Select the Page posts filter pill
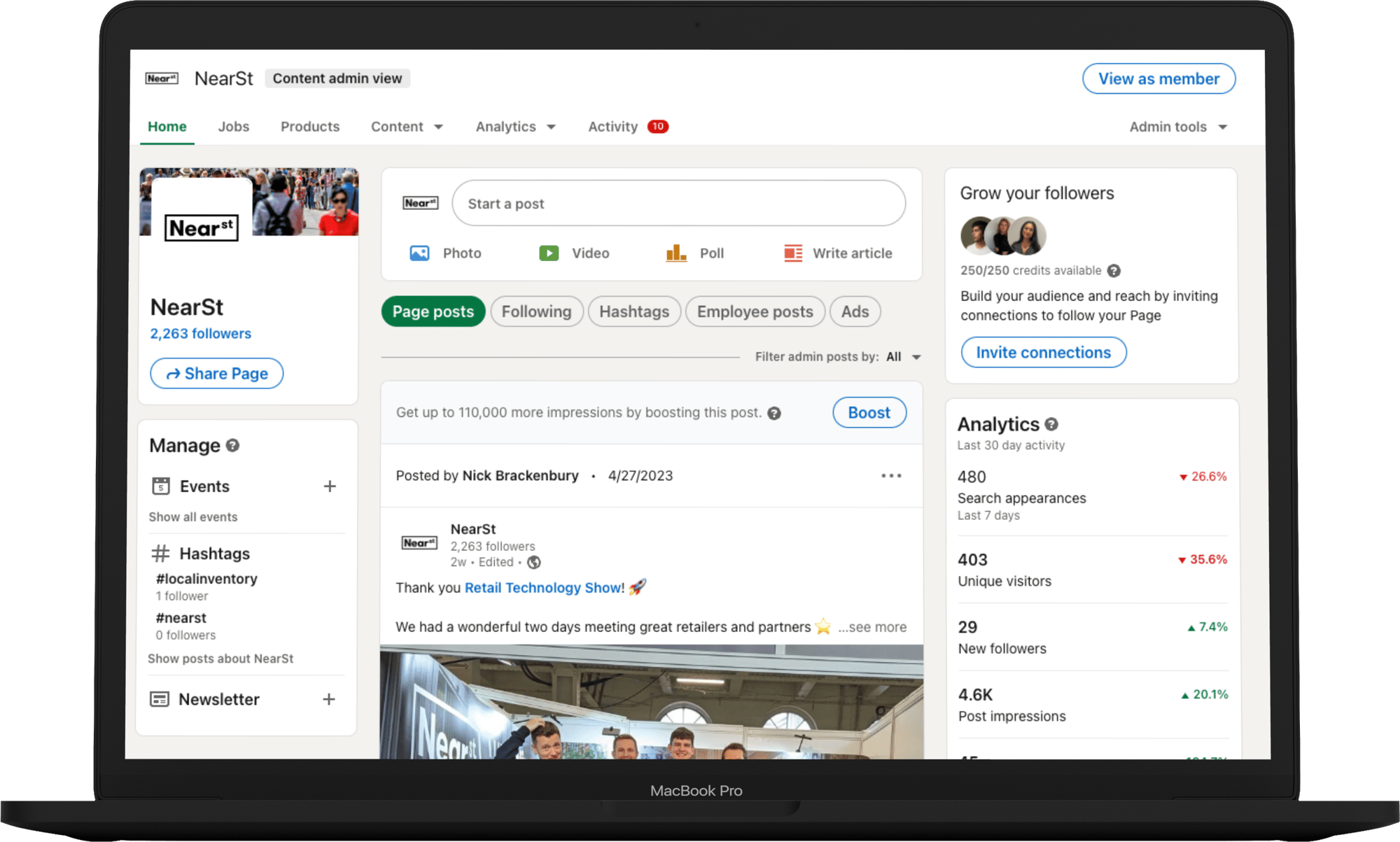The width and height of the screenshot is (1400, 842). (x=433, y=311)
